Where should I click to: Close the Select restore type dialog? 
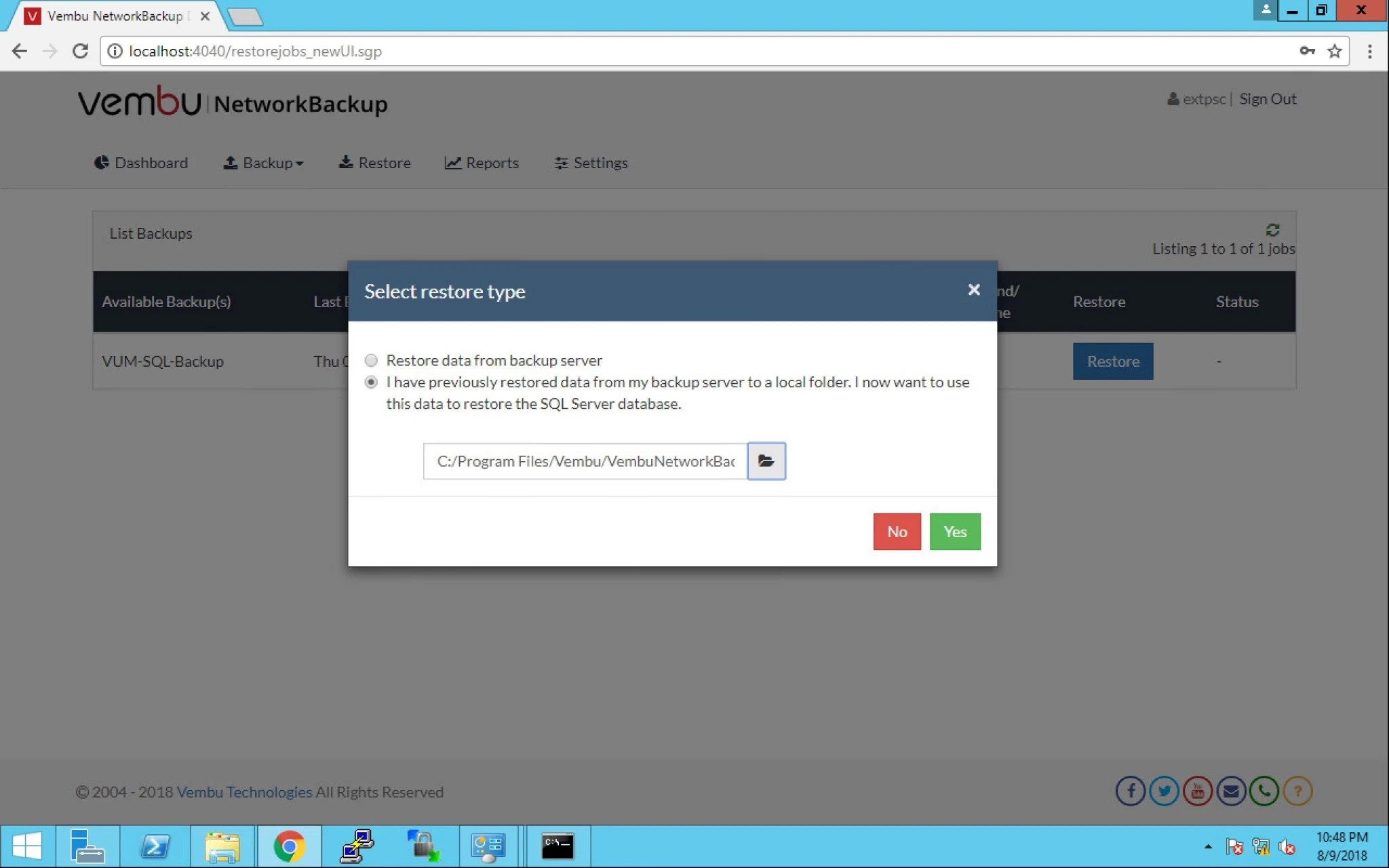tap(974, 290)
